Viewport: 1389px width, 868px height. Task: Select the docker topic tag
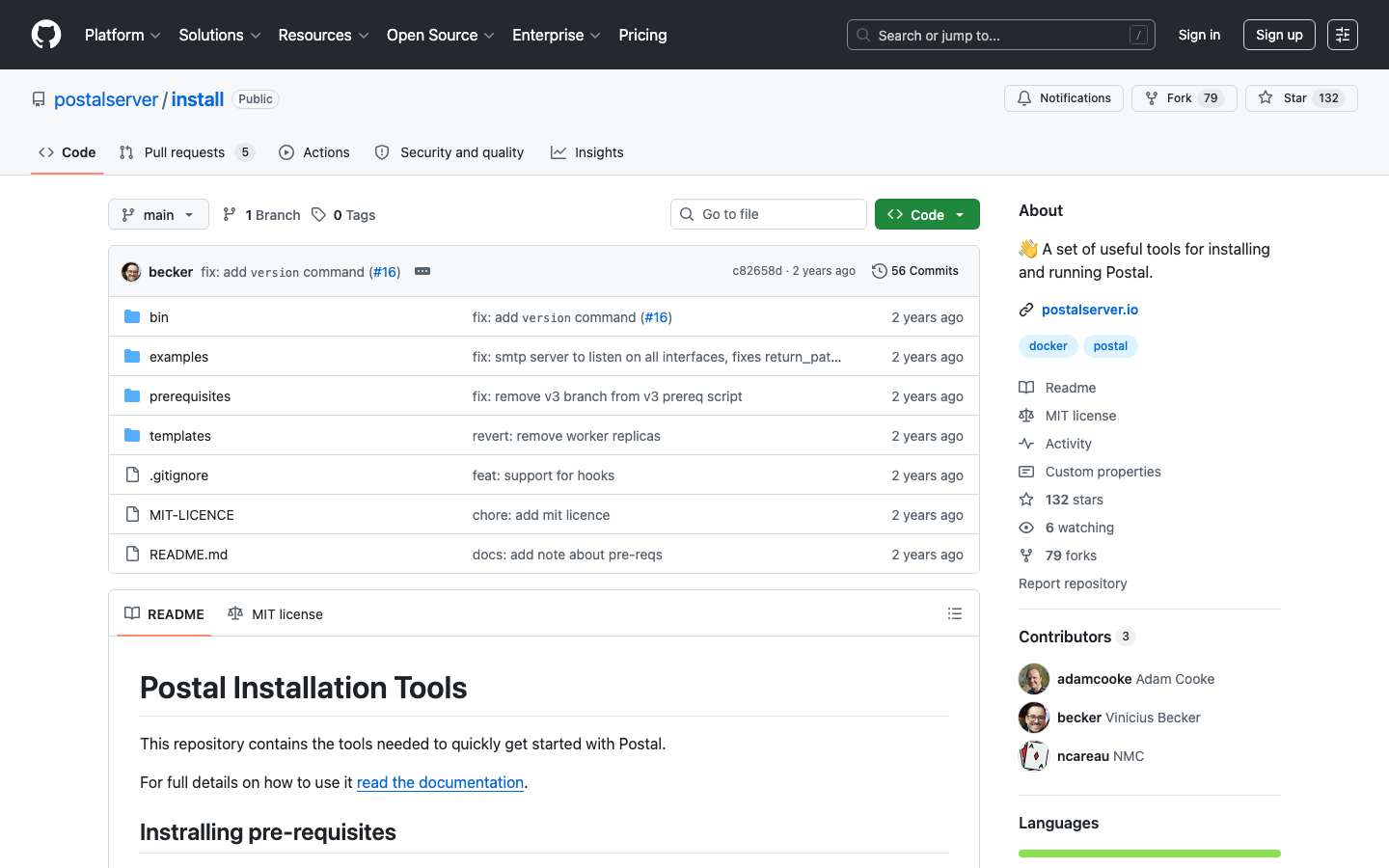click(1048, 346)
